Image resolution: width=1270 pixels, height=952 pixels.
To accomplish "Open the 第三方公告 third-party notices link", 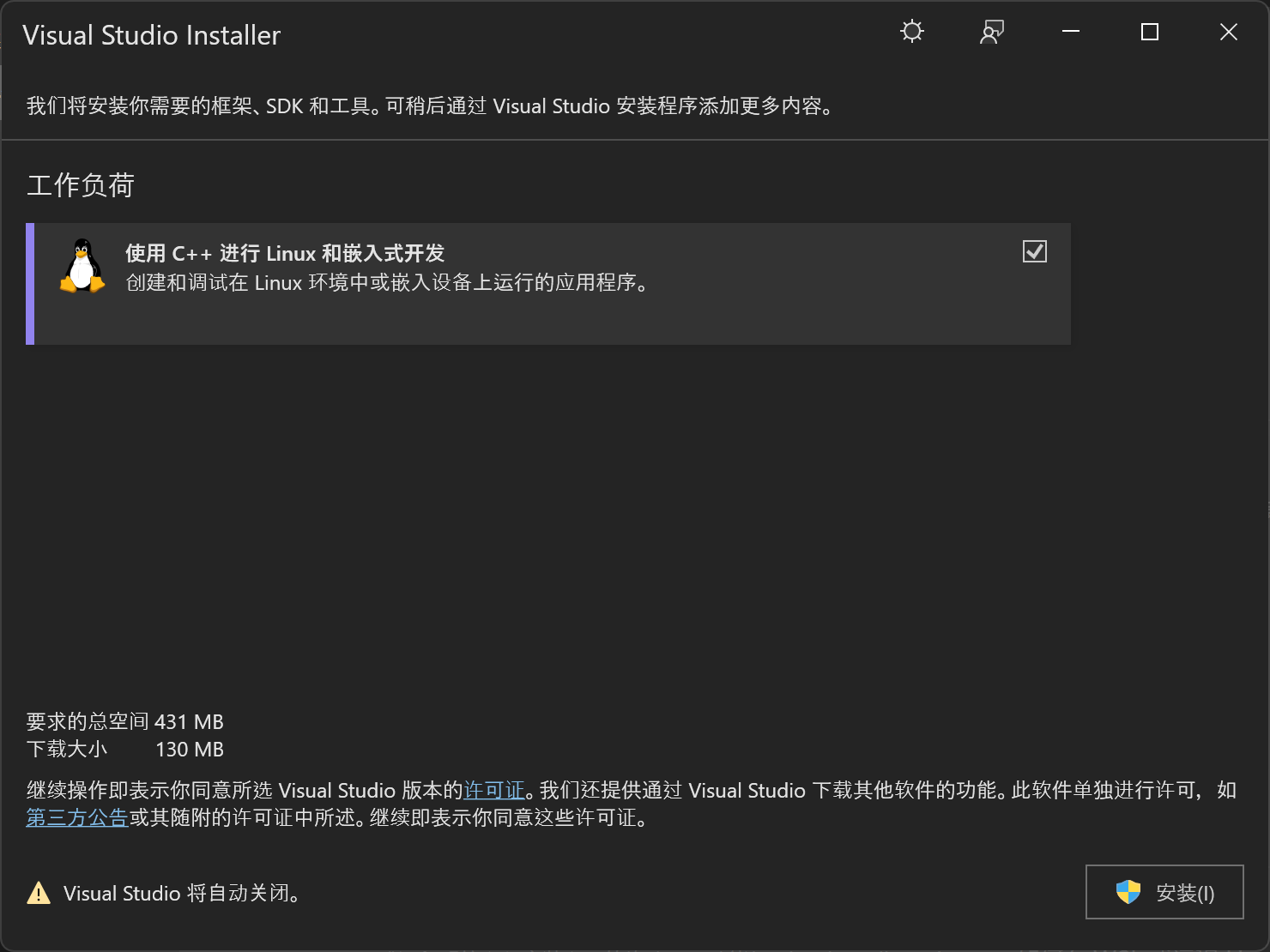I will tap(77, 817).
